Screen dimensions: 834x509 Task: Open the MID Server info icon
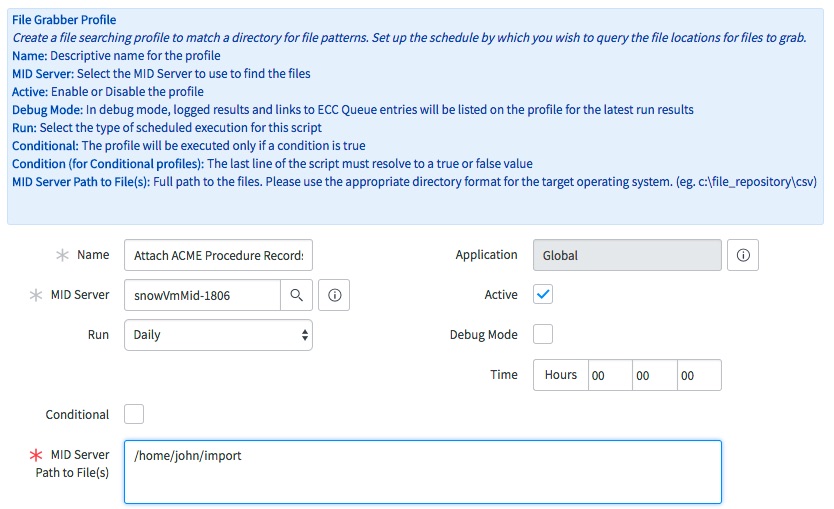click(x=336, y=295)
